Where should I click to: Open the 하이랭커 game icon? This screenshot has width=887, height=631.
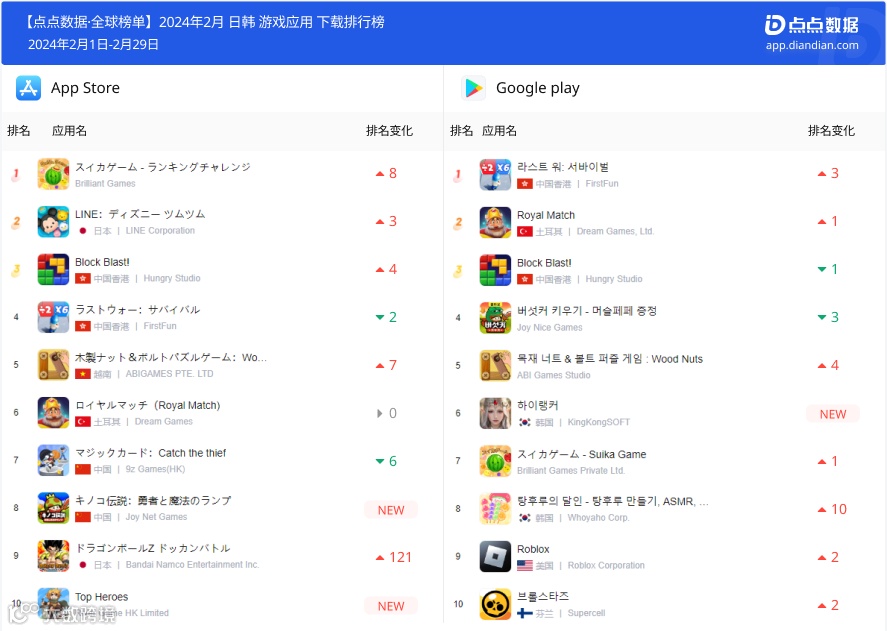point(495,413)
